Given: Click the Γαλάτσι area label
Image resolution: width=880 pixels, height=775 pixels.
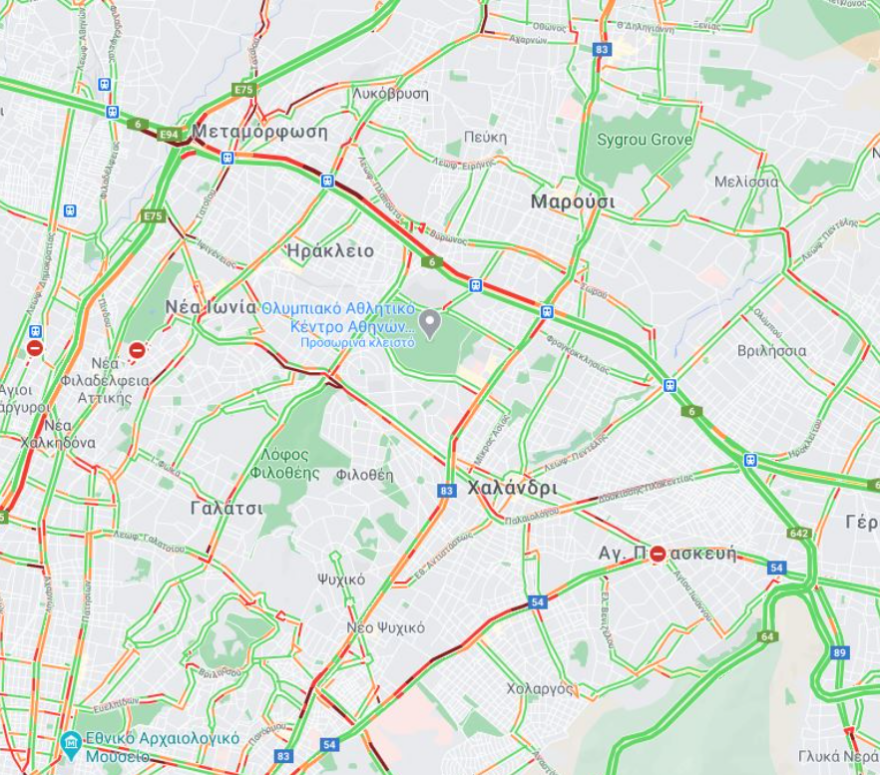Looking at the screenshot, I should pyautogui.click(x=227, y=508).
